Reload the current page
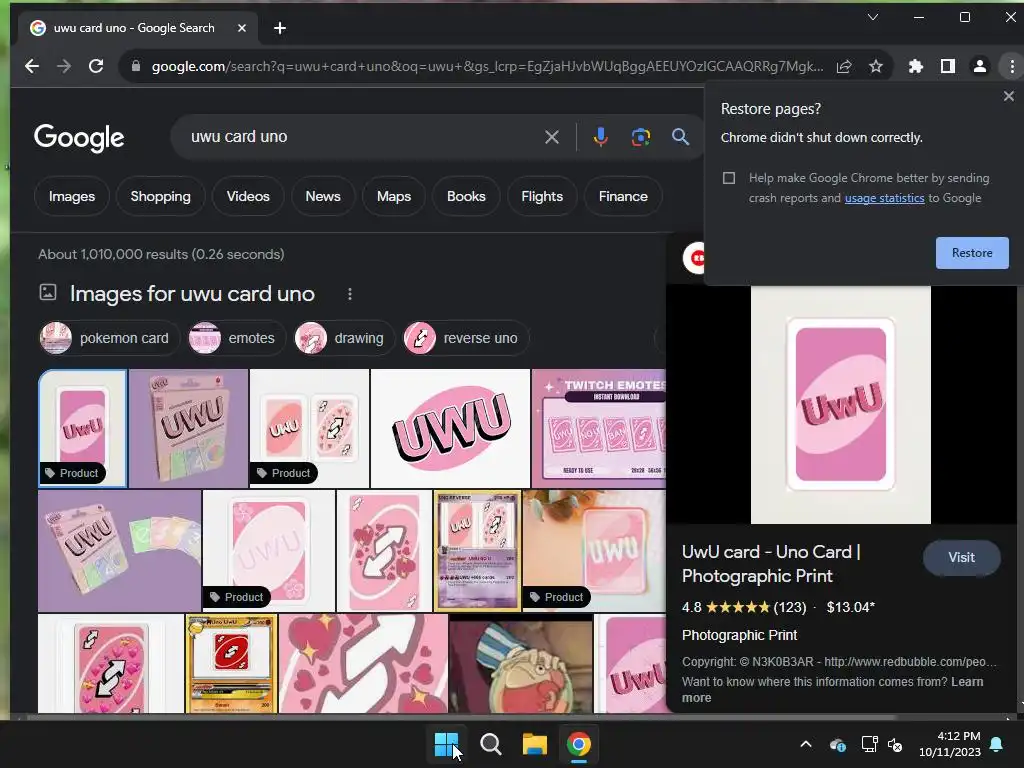 pyautogui.click(x=96, y=66)
